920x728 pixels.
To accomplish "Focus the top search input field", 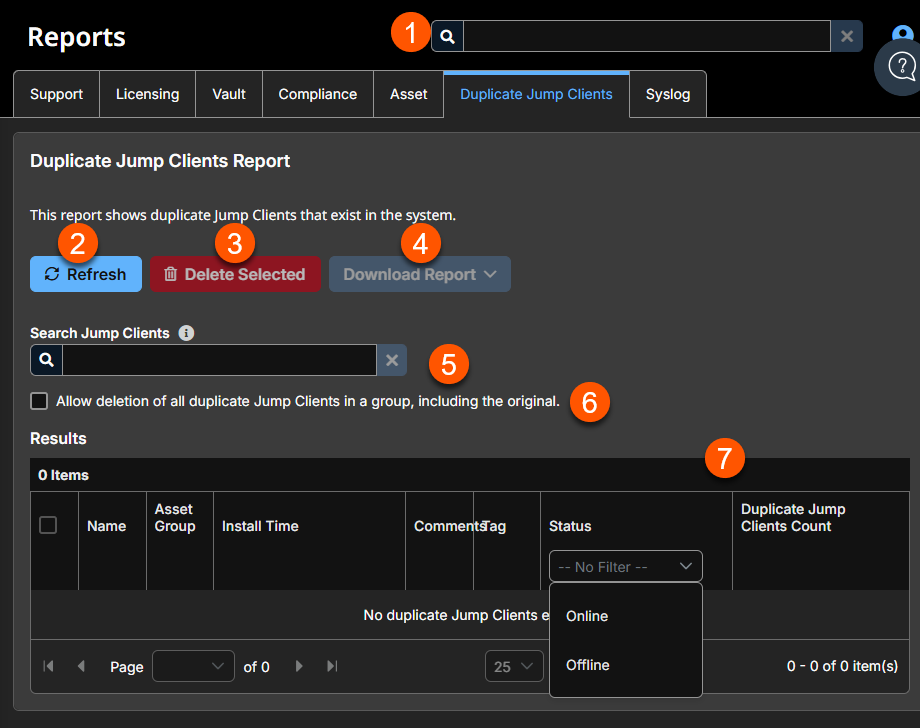I will click(x=647, y=36).
